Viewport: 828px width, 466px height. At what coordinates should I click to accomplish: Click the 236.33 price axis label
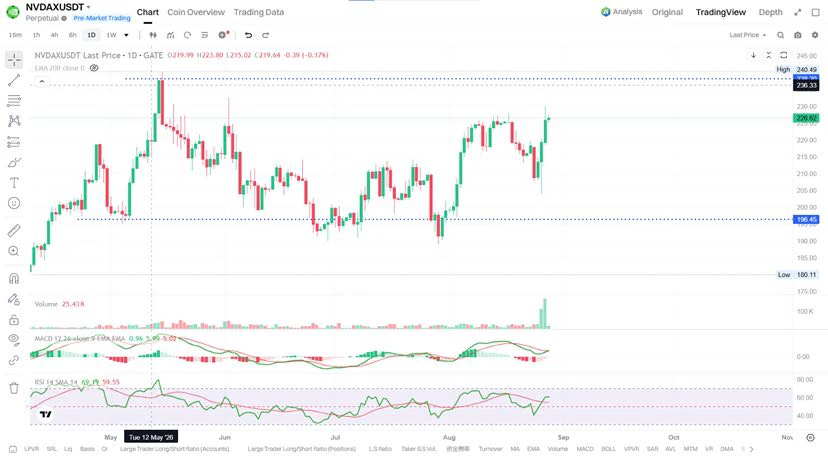coord(806,86)
